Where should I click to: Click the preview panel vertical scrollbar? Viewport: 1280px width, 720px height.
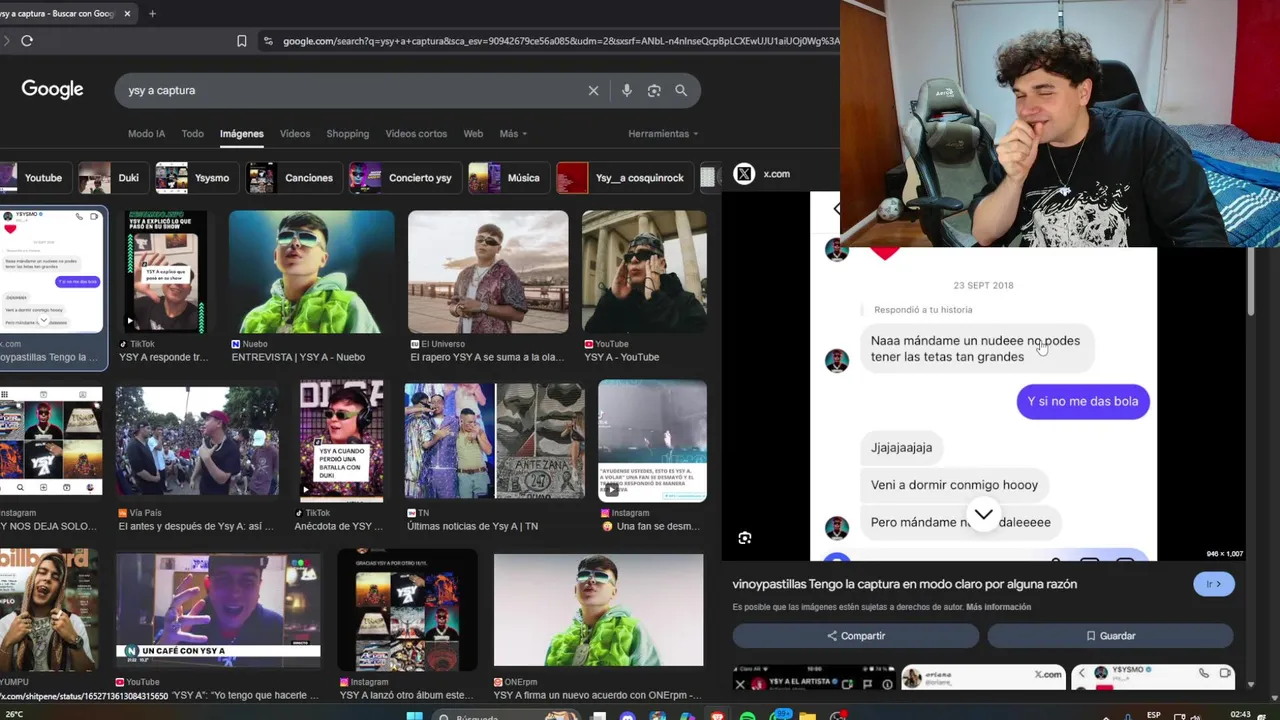(1251, 280)
